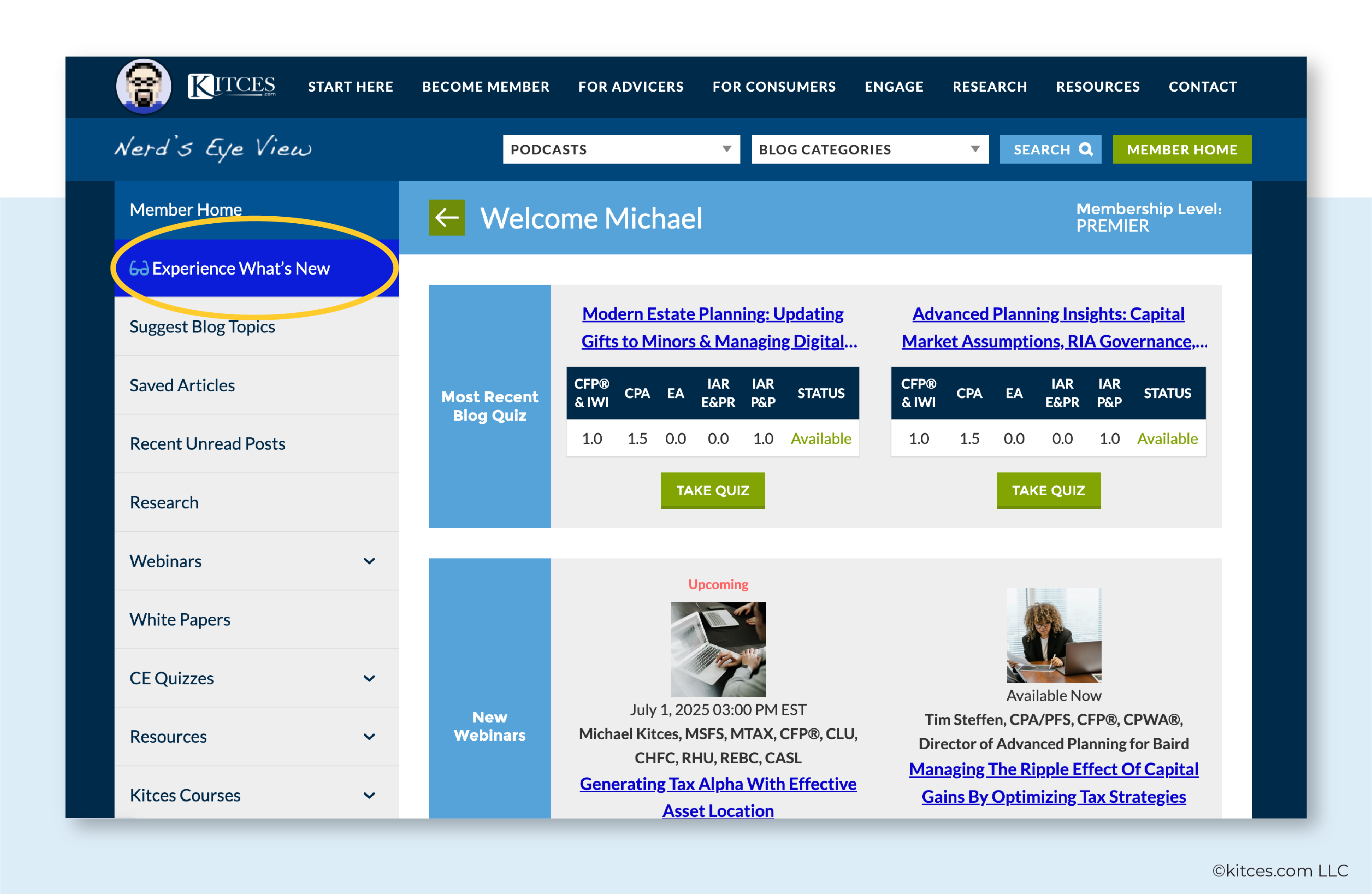The width and height of the screenshot is (1372, 894).
Task: Click the Upcoming label above the webinar
Action: [x=718, y=584]
